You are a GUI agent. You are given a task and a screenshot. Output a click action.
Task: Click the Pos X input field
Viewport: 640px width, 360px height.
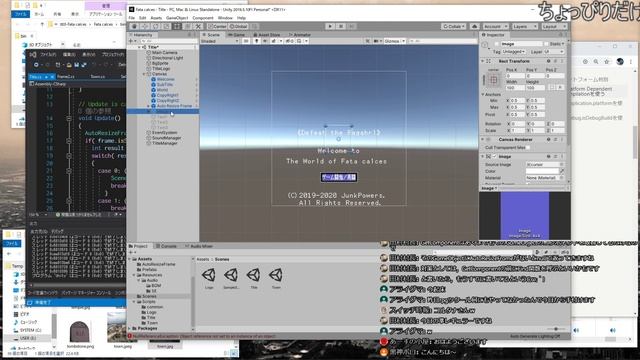[x=515, y=76]
